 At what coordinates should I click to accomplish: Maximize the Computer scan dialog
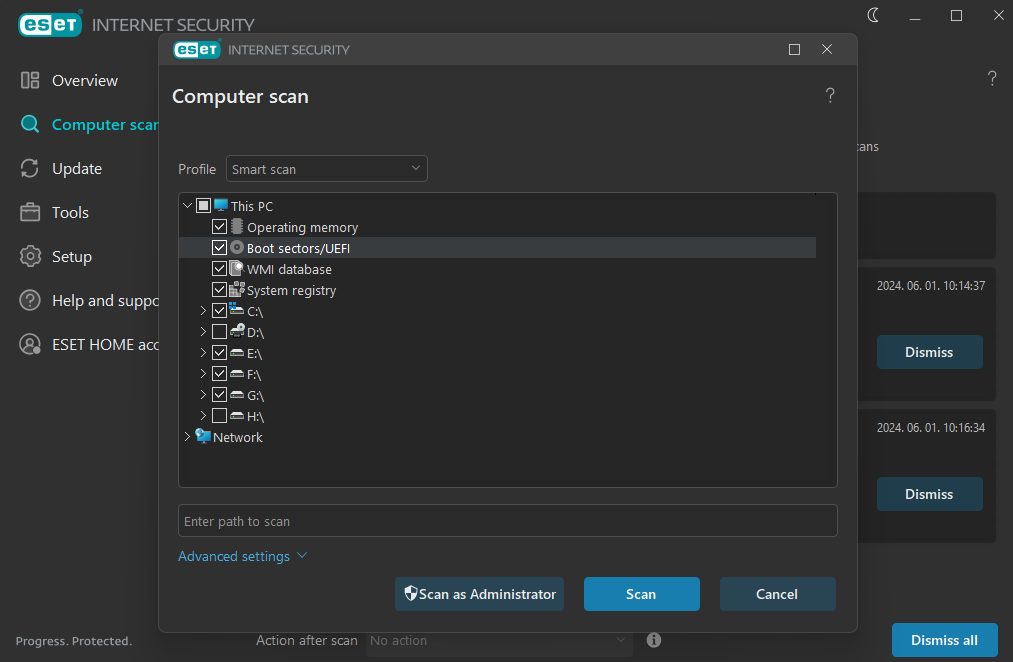[795, 49]
